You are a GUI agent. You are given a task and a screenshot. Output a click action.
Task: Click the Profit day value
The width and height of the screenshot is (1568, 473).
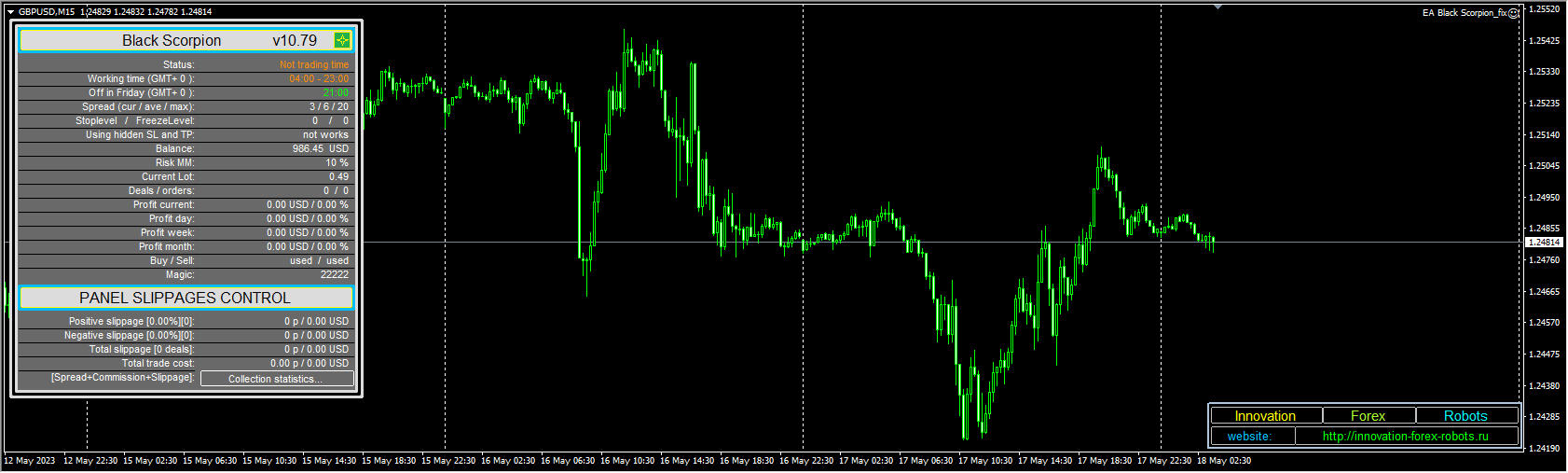pos(308,218)
